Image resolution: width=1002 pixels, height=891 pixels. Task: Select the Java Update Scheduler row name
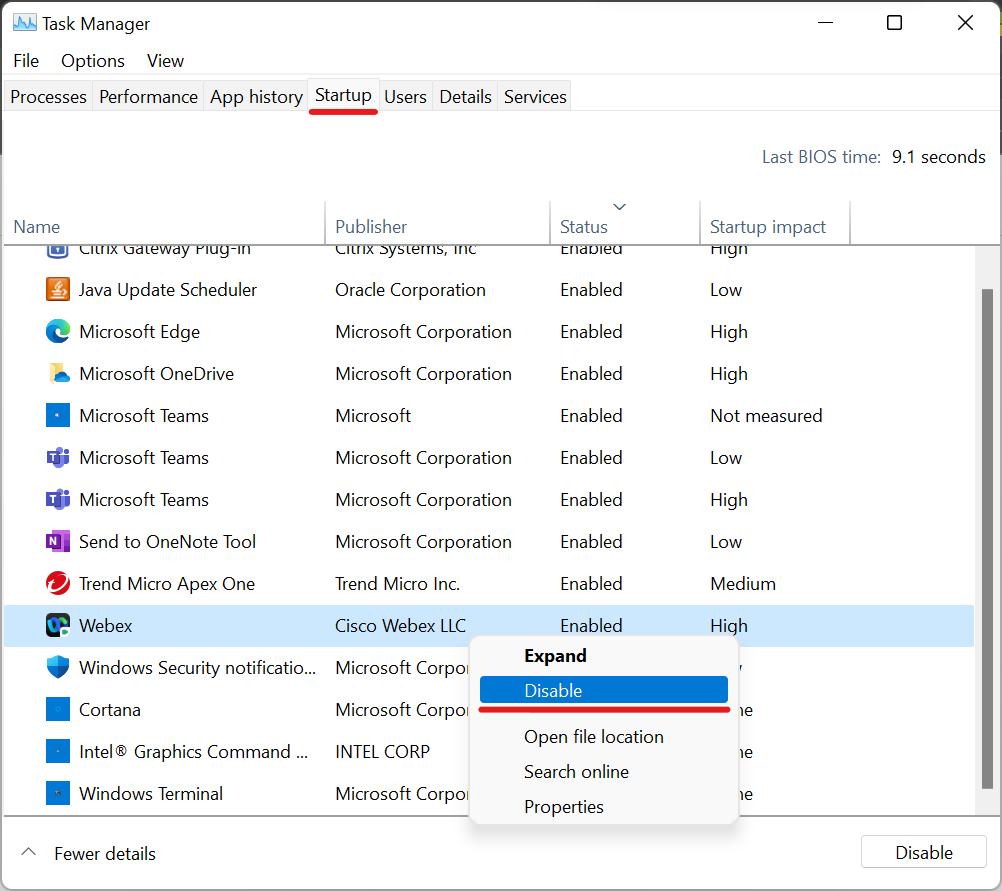tap(167, 290)
